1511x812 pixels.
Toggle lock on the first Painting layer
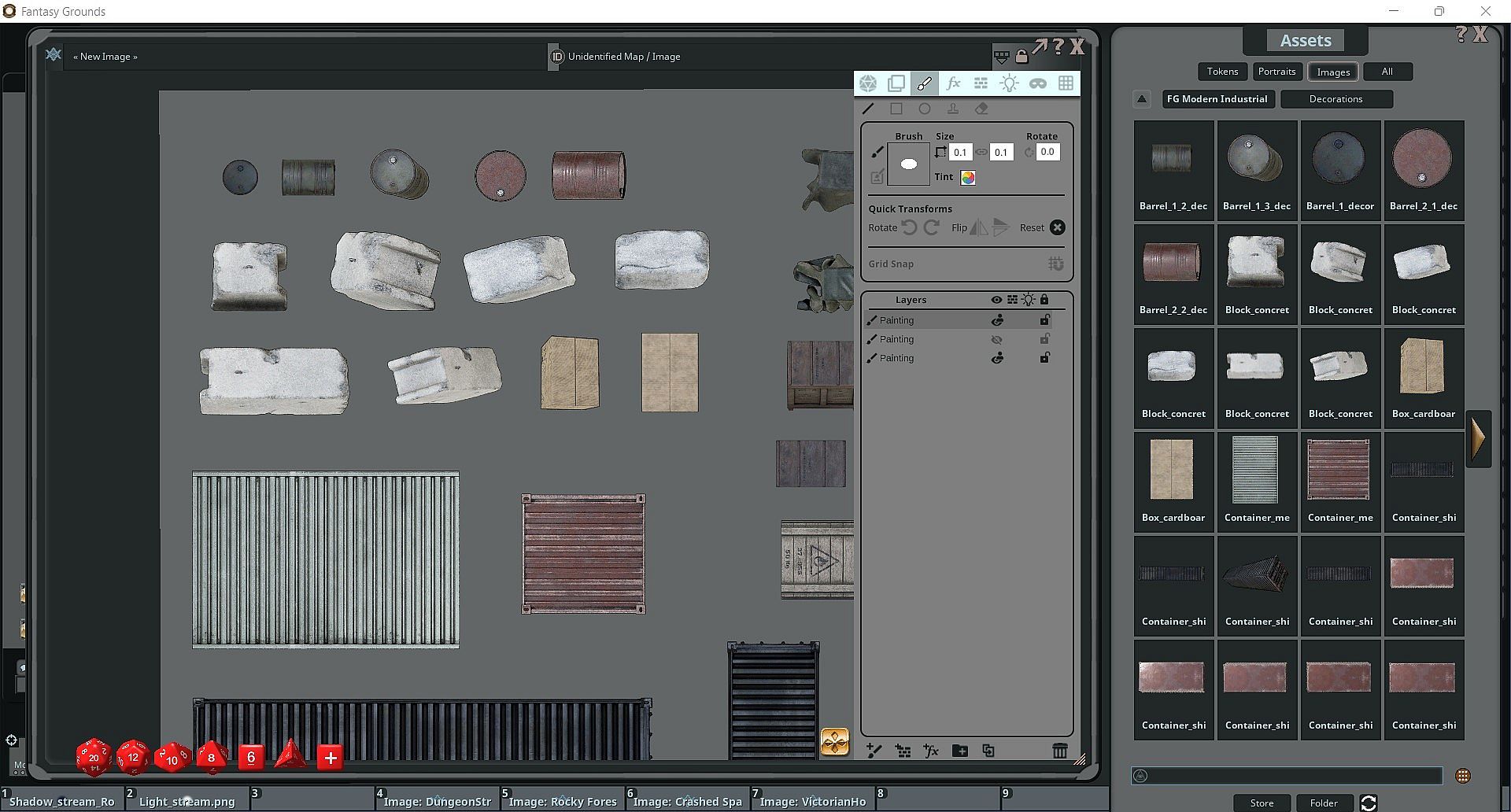tap(1044, 320)
